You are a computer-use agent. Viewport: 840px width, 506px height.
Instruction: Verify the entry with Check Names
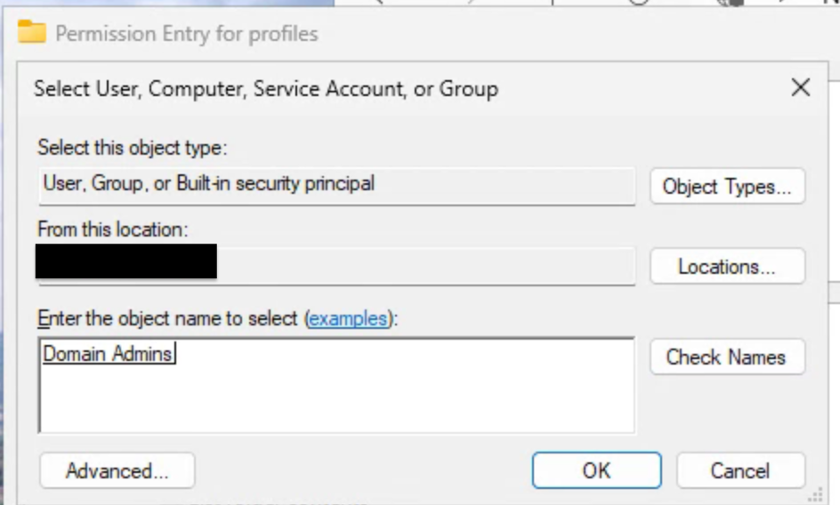pos(727,357)
